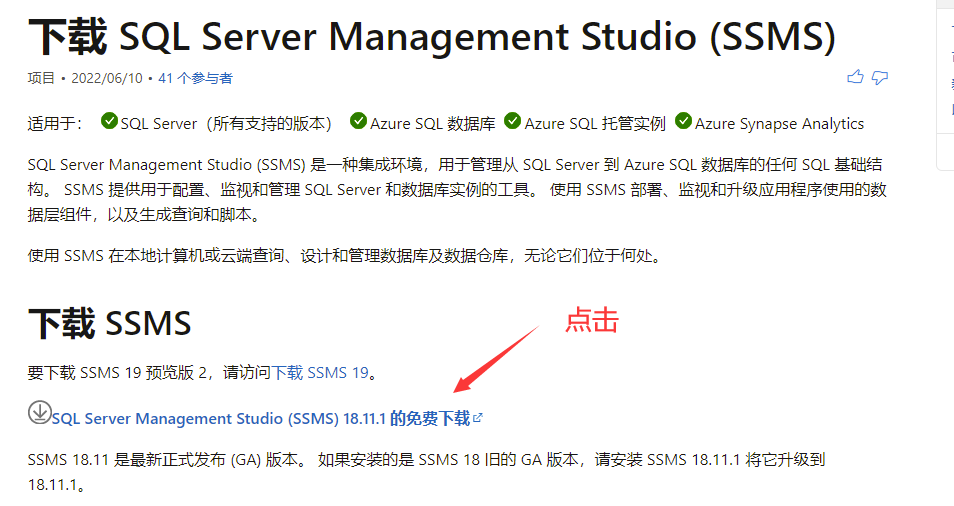Click the thumbs-up feedback icon
The height and width of the screenshot is (506, 954).
[x=855, y=77]
